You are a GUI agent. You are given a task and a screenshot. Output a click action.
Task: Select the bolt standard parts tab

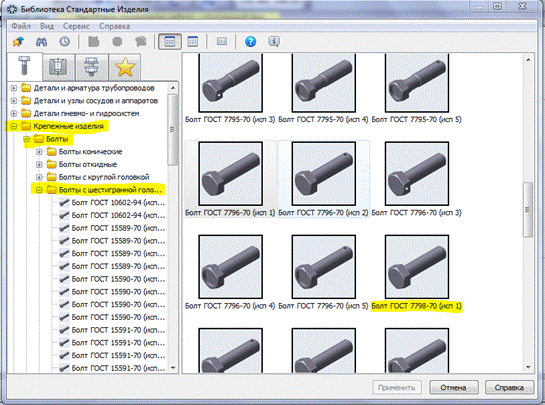pyautogui.click(x=24, y=66)
